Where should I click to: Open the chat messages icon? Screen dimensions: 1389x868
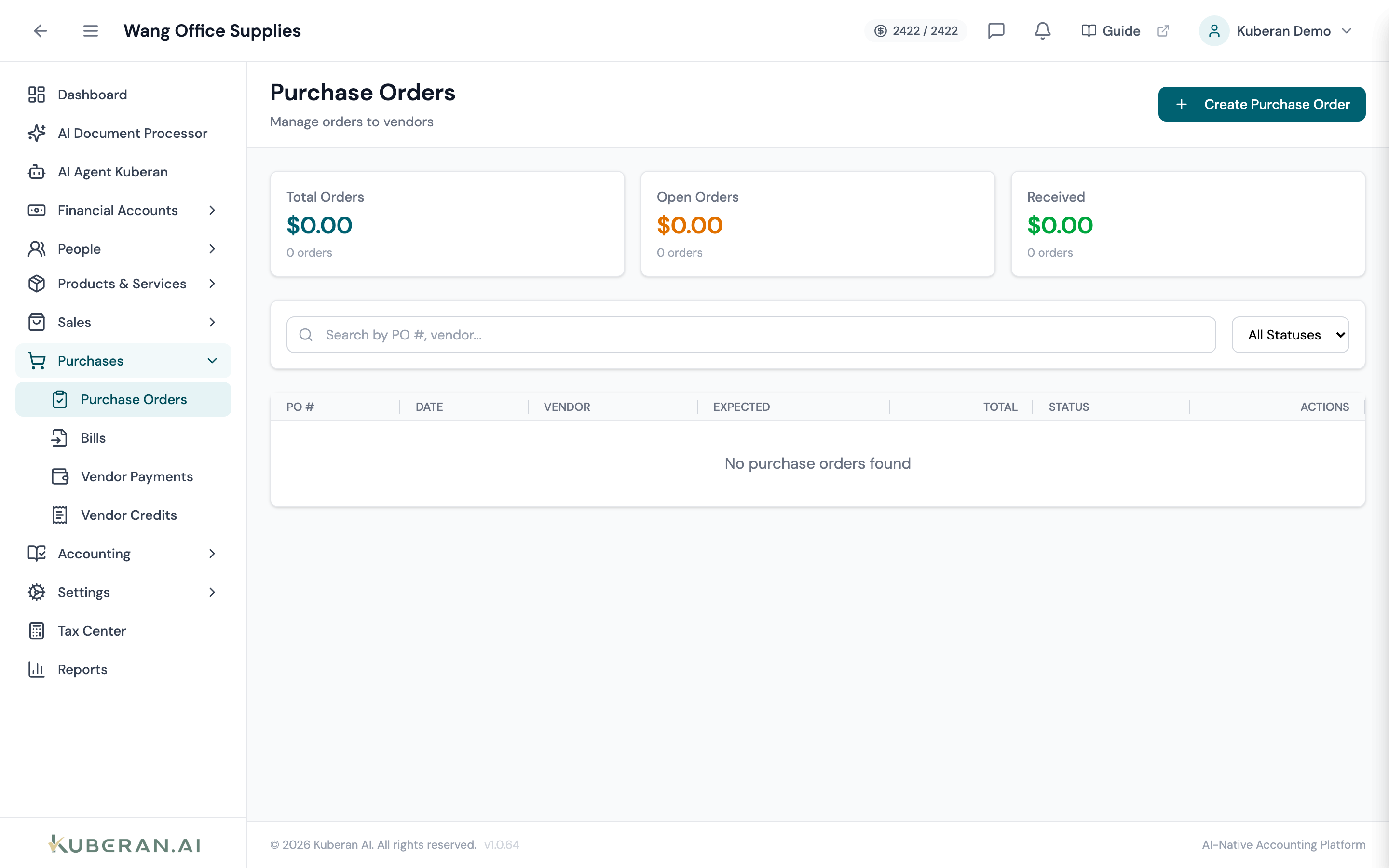[x=996, y=30]
